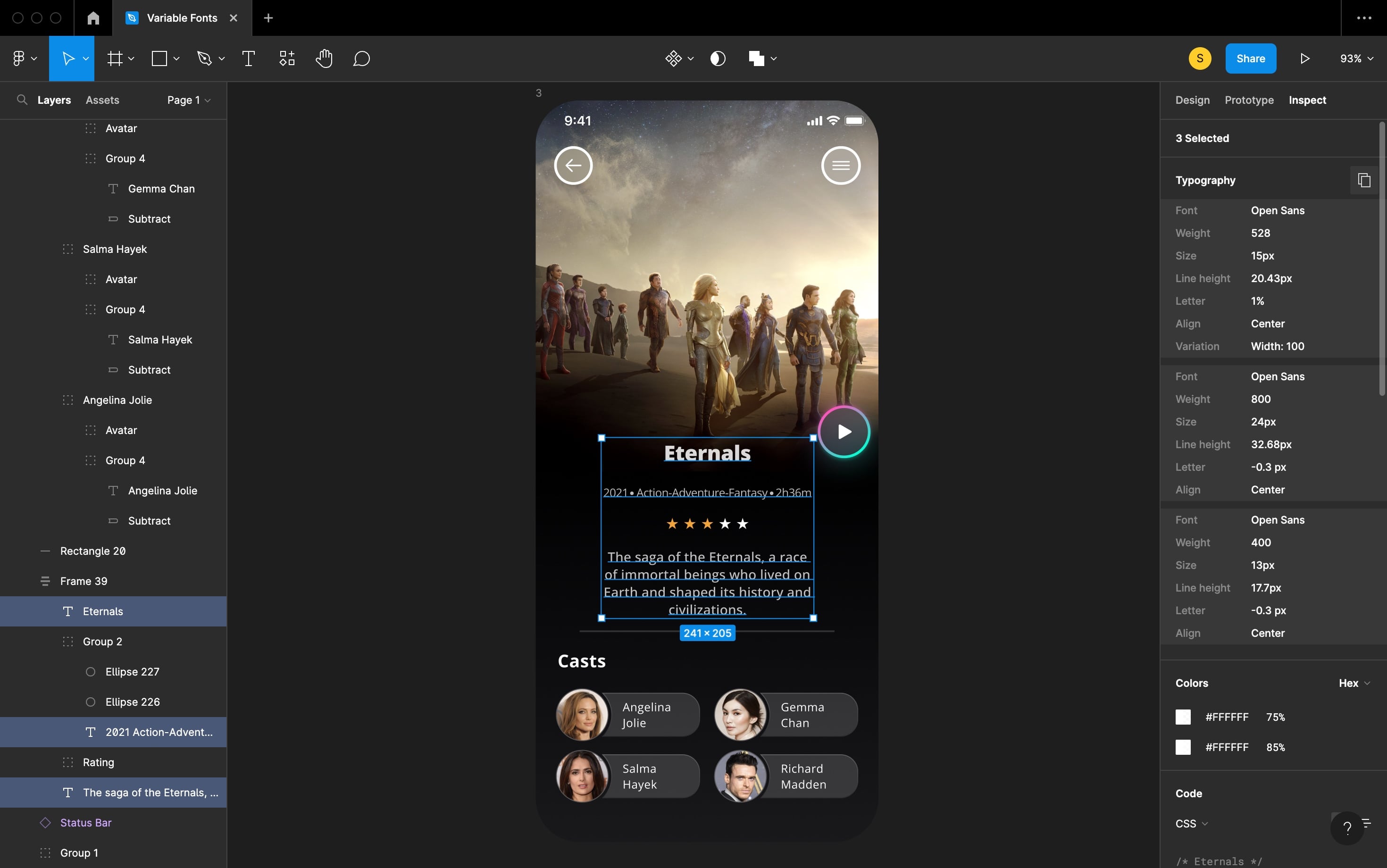Open the Hex color format dropdown

click(x=1354, y=683)
